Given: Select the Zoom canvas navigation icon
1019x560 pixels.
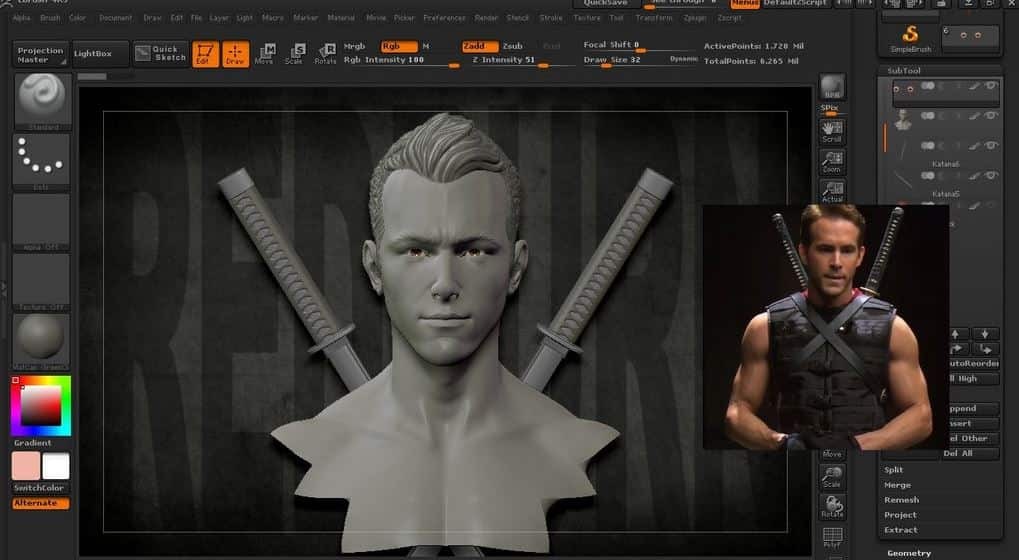Looking at the screenshot, I should [832, 161].
